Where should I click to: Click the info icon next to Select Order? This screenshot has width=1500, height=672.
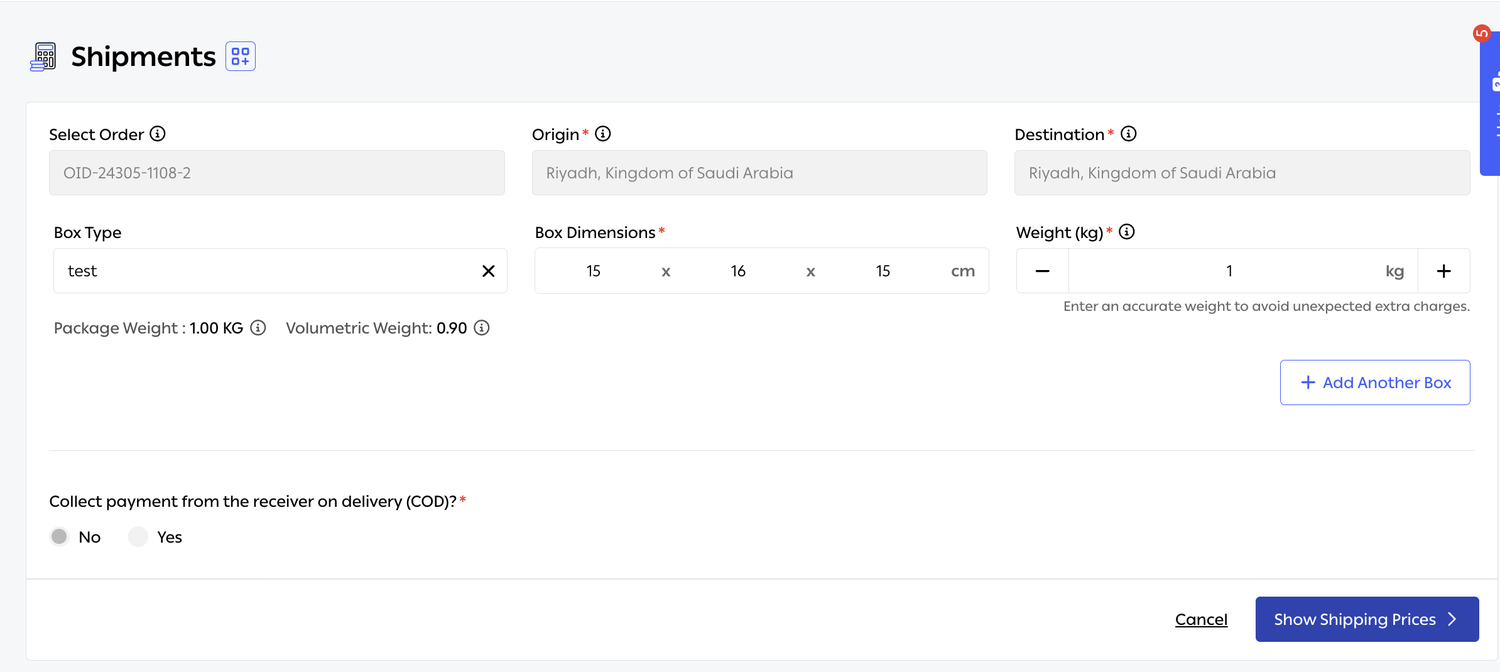point(157,134)
